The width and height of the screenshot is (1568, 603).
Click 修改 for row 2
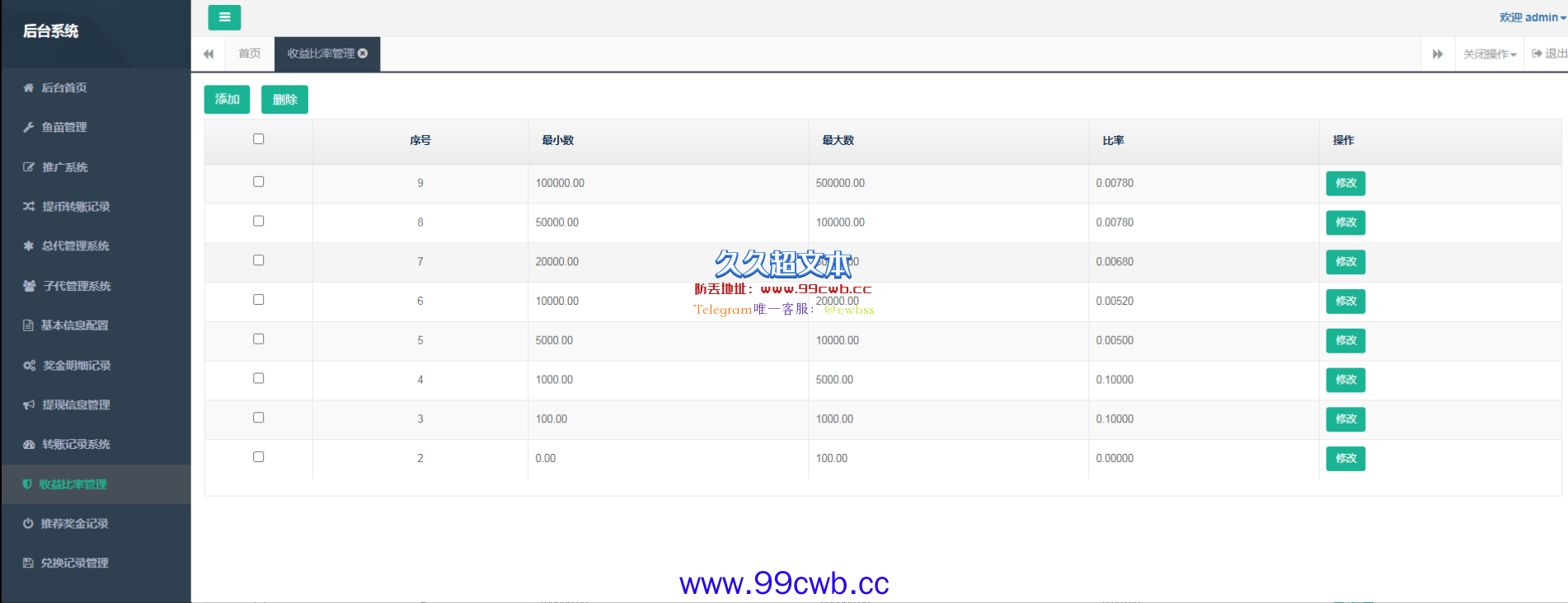pos(1345,458)
